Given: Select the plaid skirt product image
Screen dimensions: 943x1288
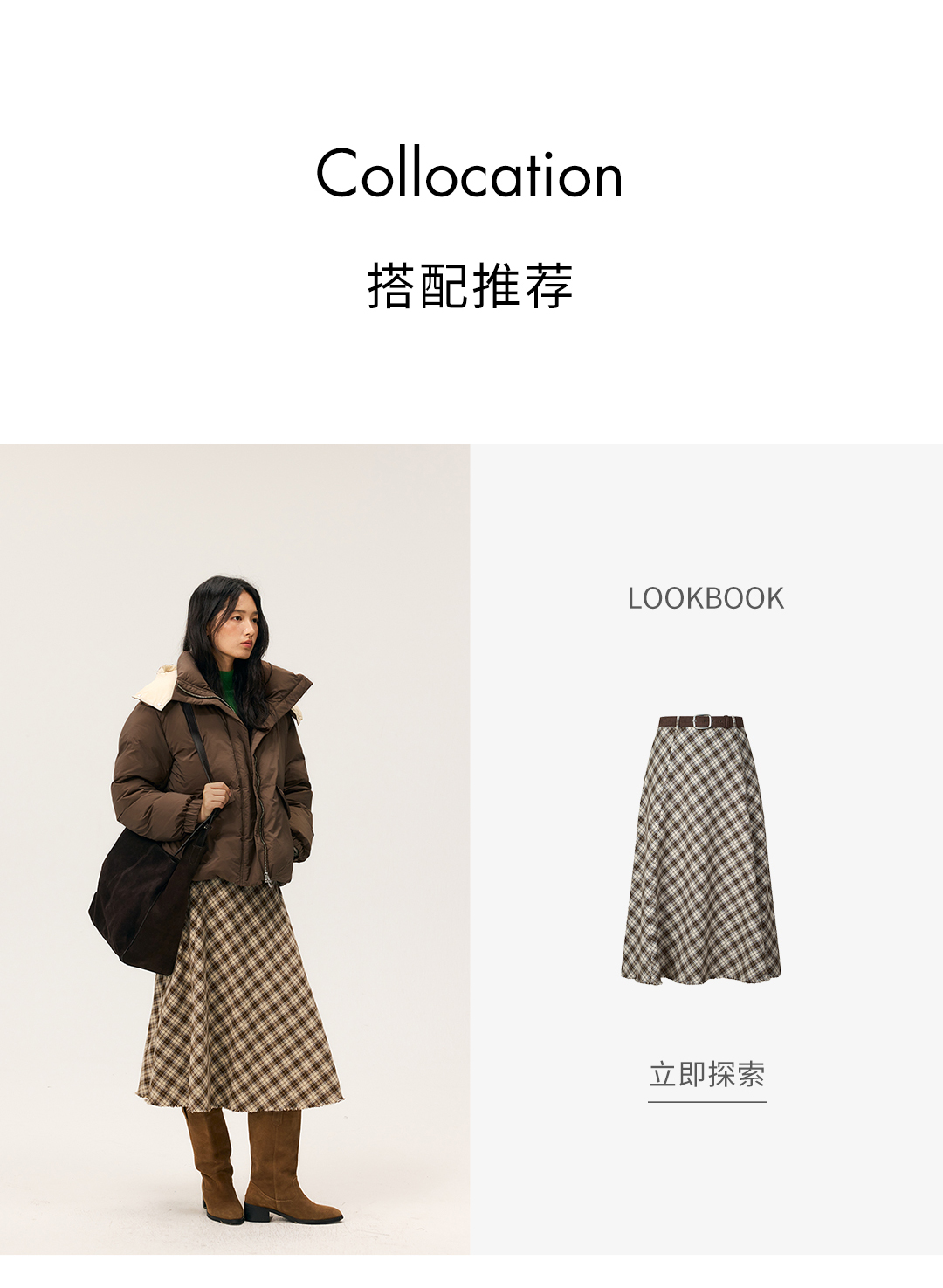Looking at the screenshot, I should (702, 846).
